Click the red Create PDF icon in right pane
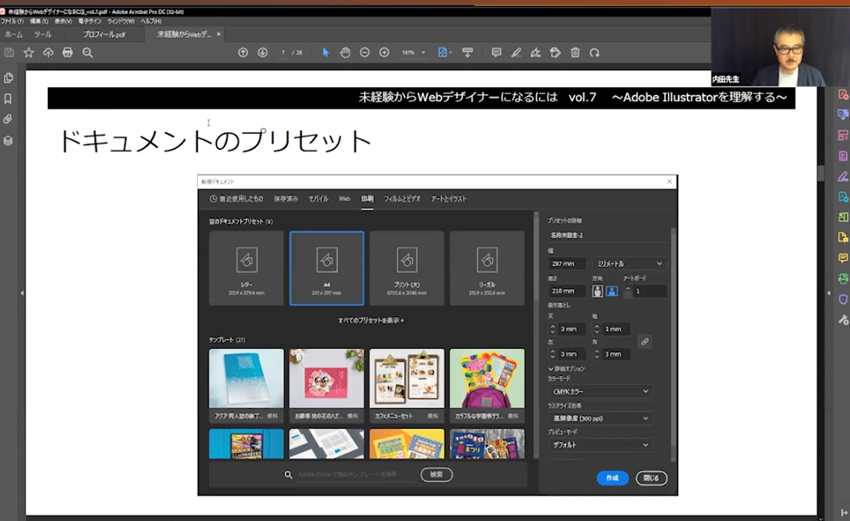 click(x=843, y=94)
